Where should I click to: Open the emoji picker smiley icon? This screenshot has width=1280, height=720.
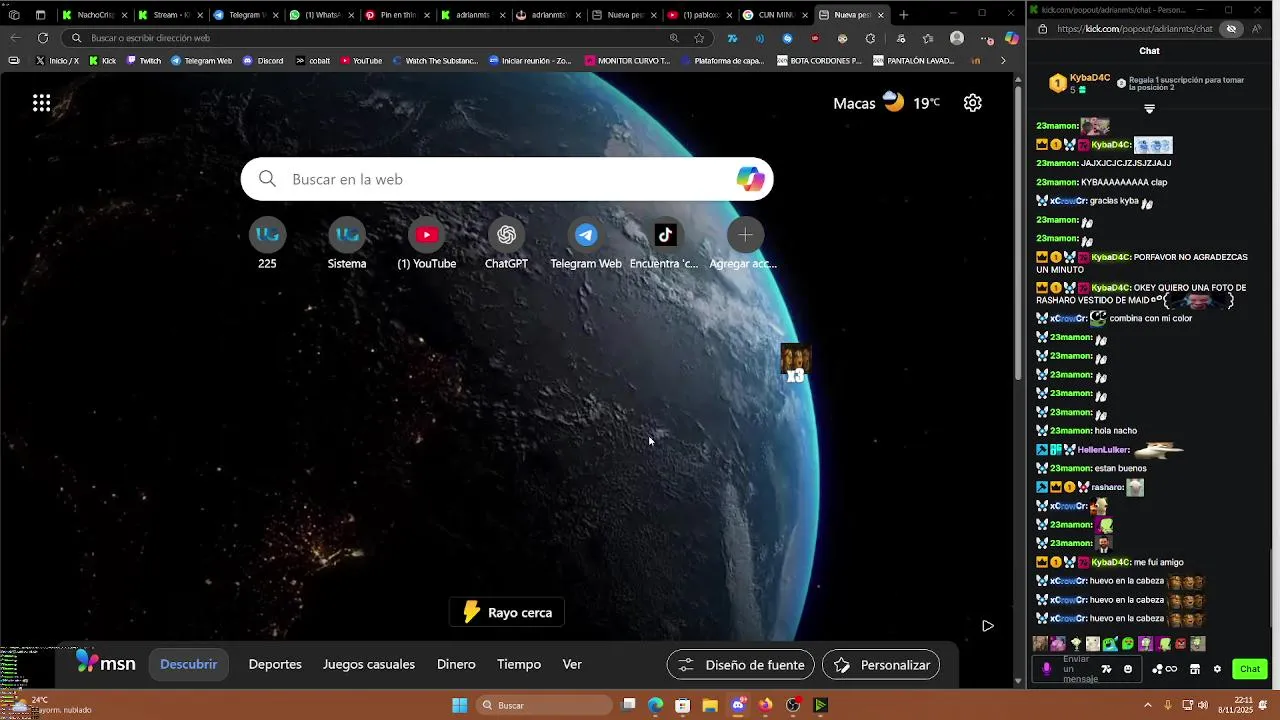[x=1128, y=669]
